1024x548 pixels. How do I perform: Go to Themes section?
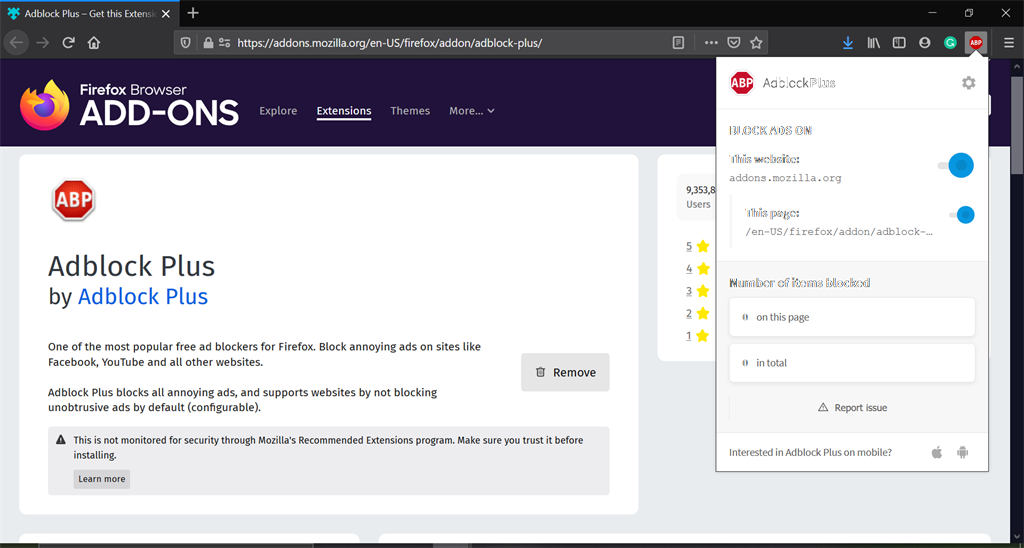[x=410, y=111]
